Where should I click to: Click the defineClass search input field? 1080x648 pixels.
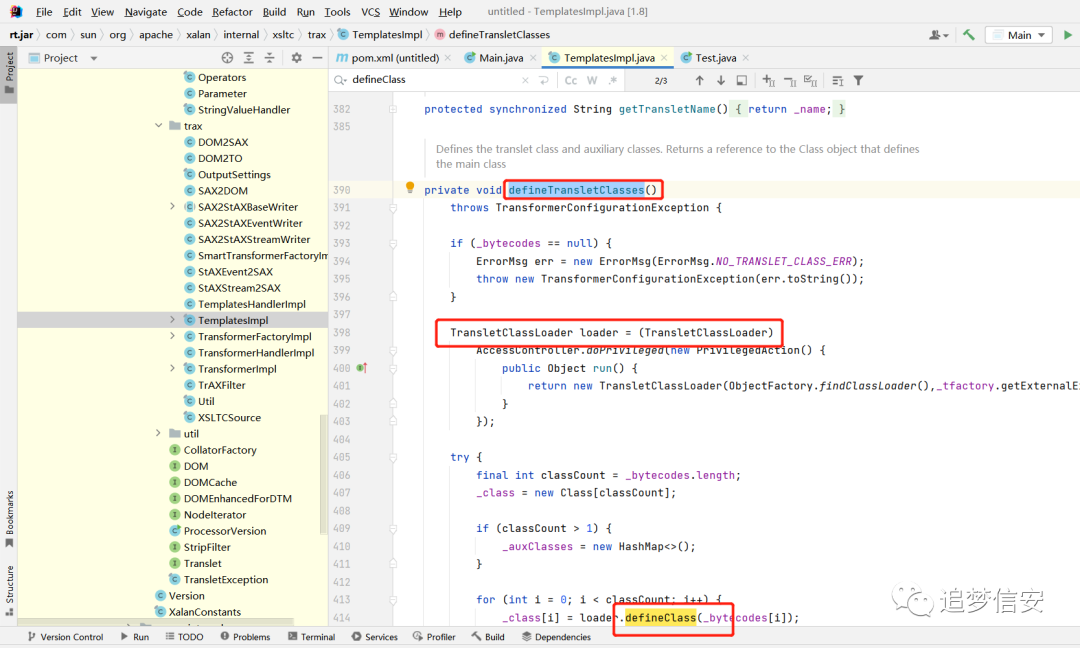click(x=434, y=80)
